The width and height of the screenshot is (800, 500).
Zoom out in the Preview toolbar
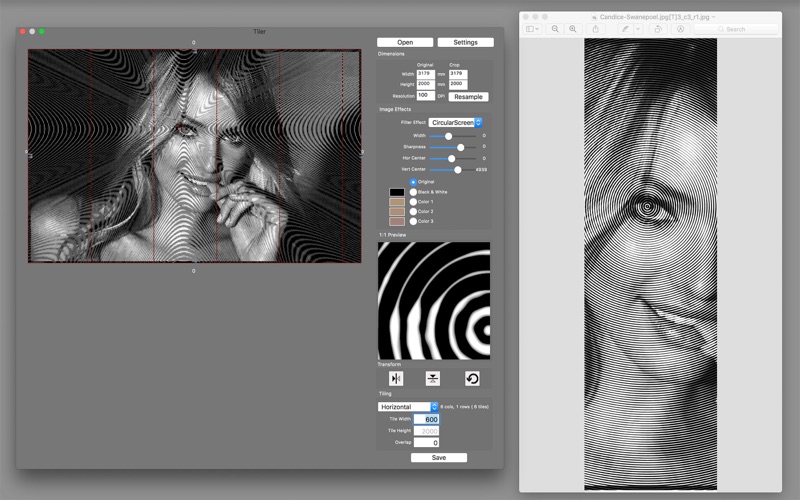[555, 29]
